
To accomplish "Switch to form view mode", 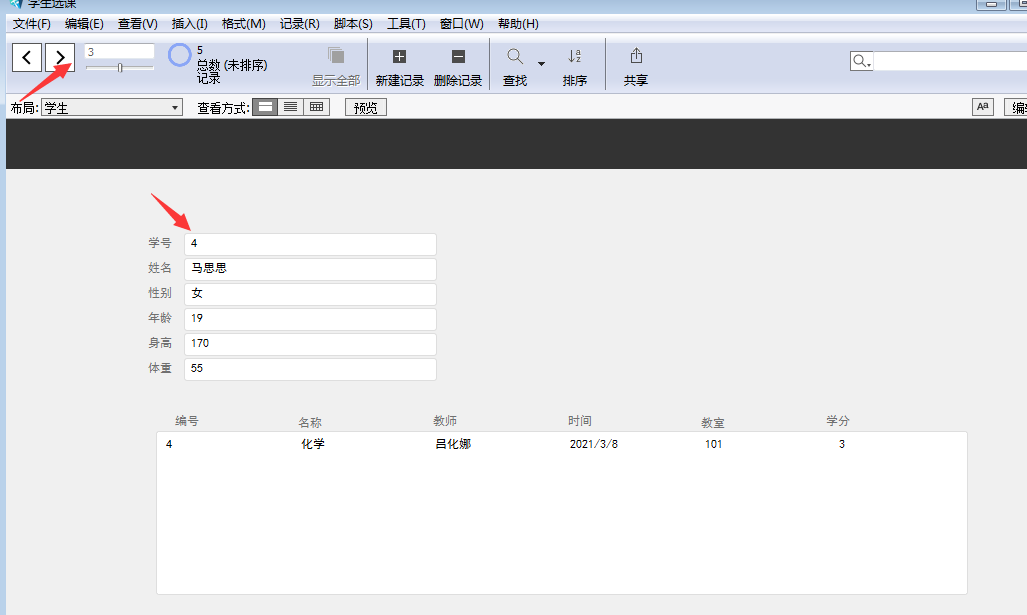I will tap(265, 106).
